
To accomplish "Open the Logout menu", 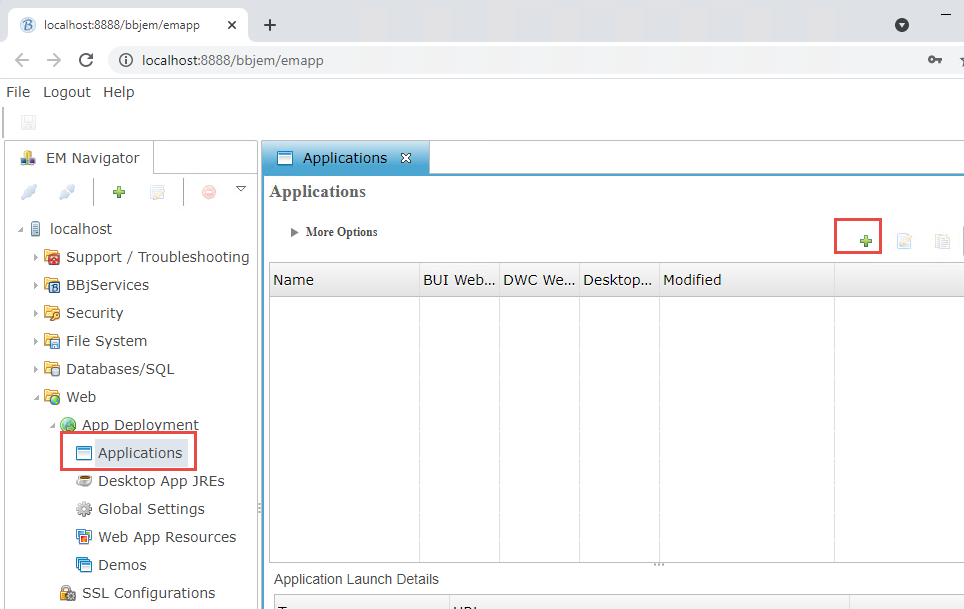I will tap(66, 92).
